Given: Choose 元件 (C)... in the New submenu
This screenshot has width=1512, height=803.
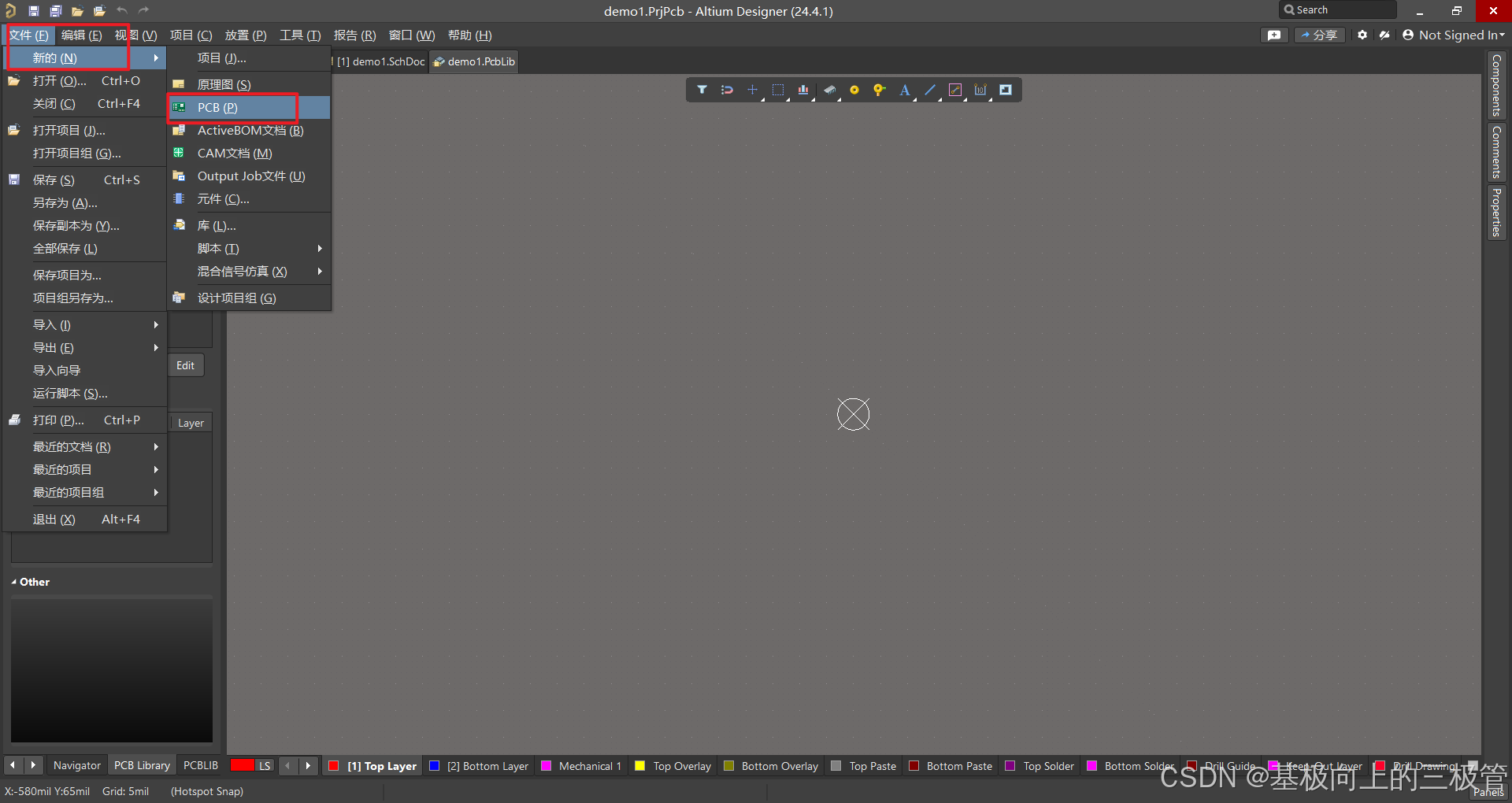Looking at the screenshot, I should [249, 199].
